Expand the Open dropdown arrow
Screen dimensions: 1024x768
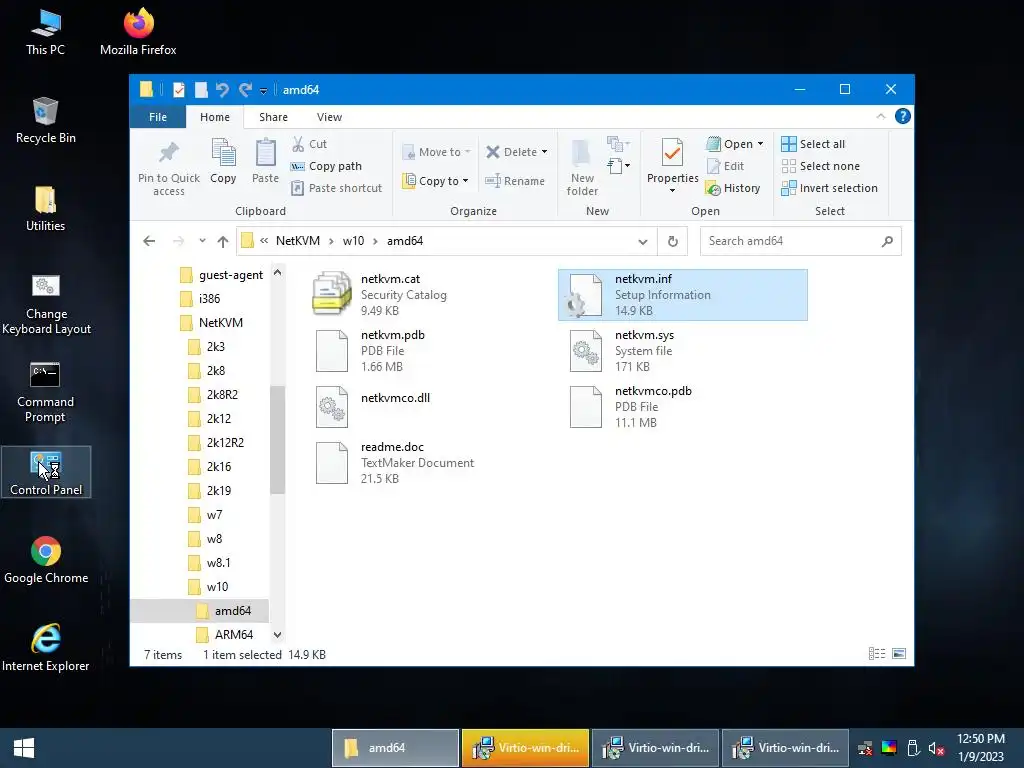(x=760, y=144)
